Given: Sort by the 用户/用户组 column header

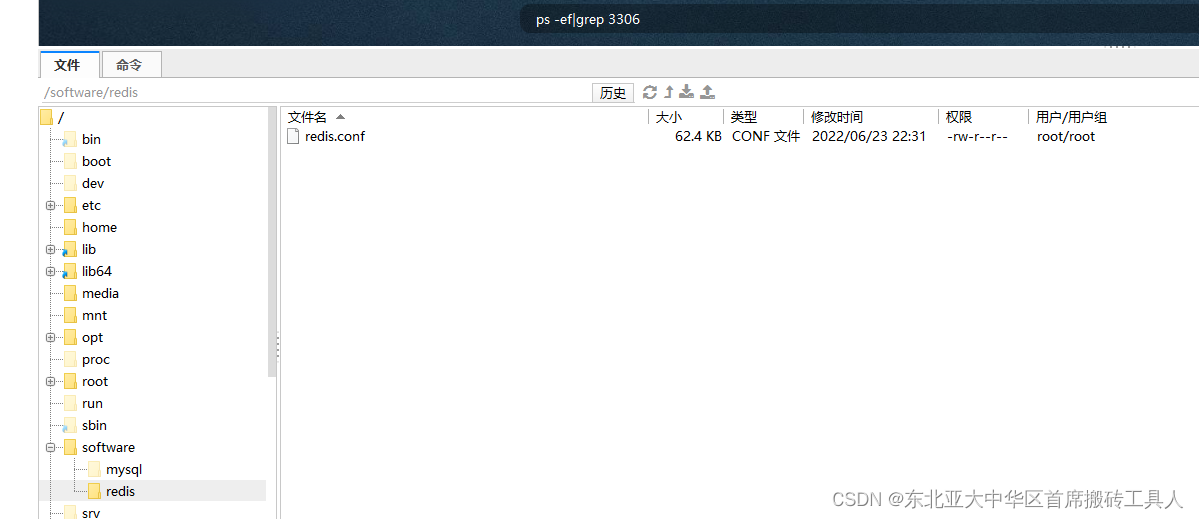Looking at the screenshot, I should pyautogui.click(x=1071, y=117).
